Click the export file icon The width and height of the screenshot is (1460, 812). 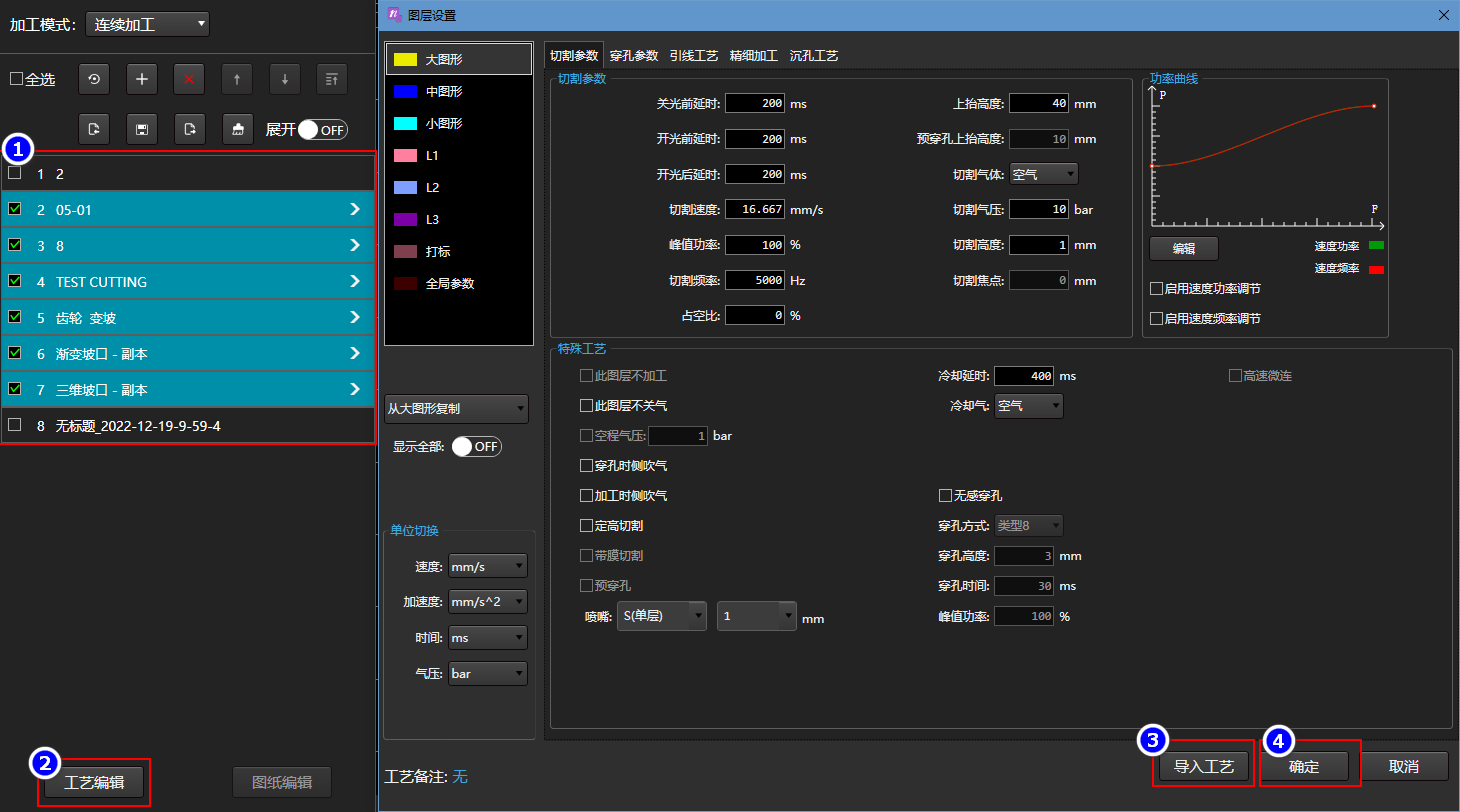(189, 129)
